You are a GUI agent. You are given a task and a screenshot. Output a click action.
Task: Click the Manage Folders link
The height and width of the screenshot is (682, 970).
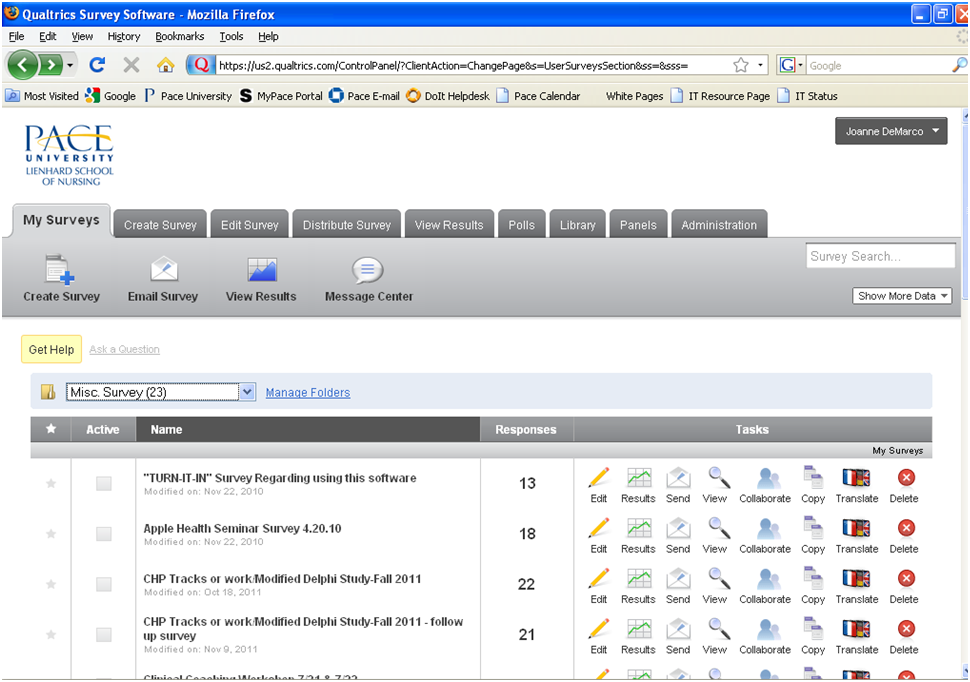pyautogui.click(x=308, y=393)
